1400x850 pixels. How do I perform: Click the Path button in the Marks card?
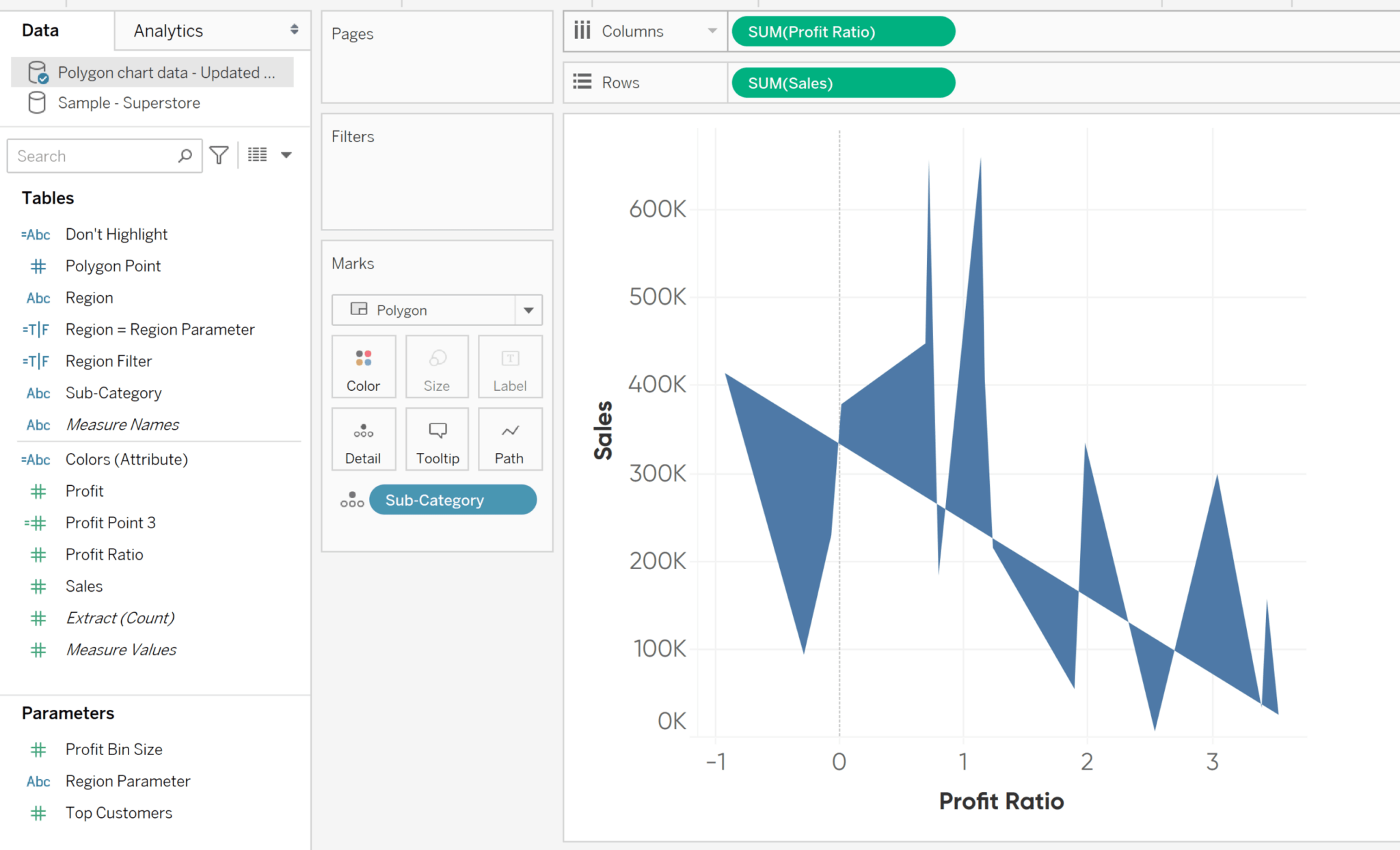pyautogui.click(x=509, y=439)
